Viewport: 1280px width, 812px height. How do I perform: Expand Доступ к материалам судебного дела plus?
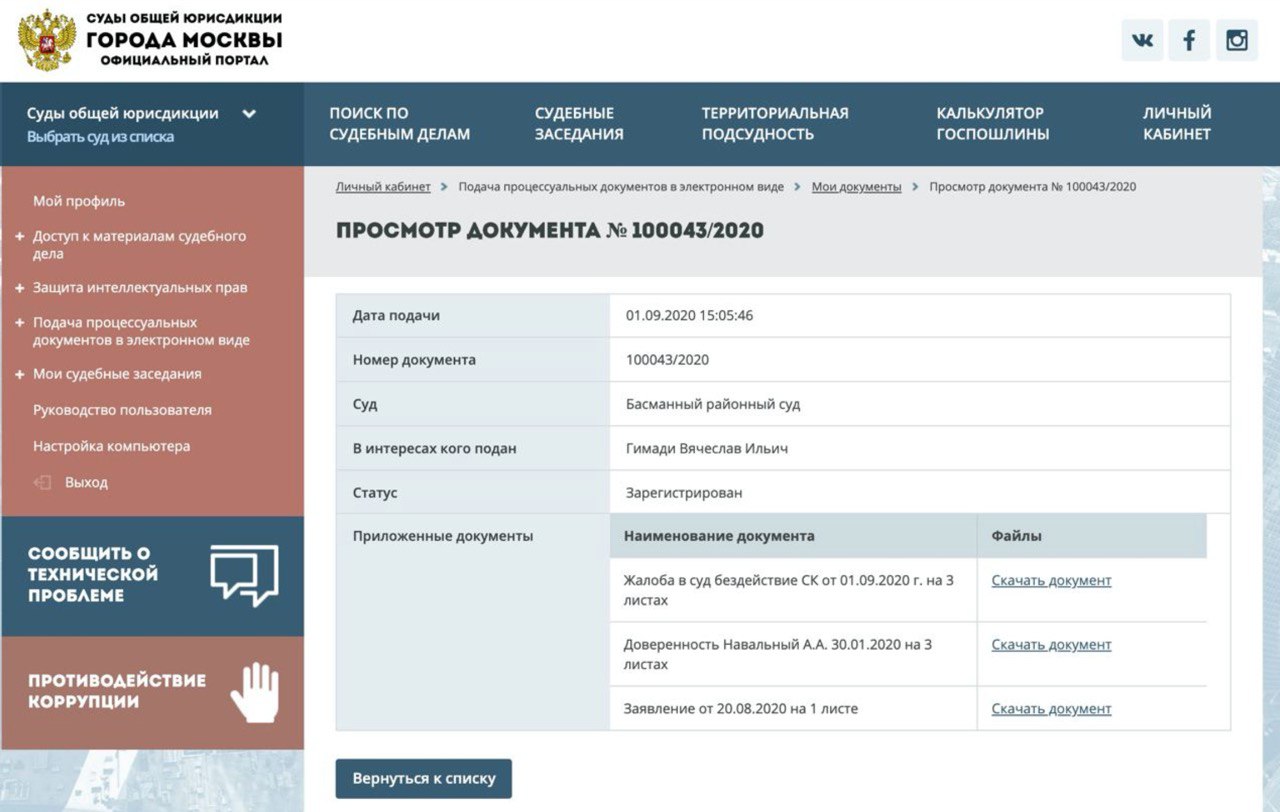[20, 237]
